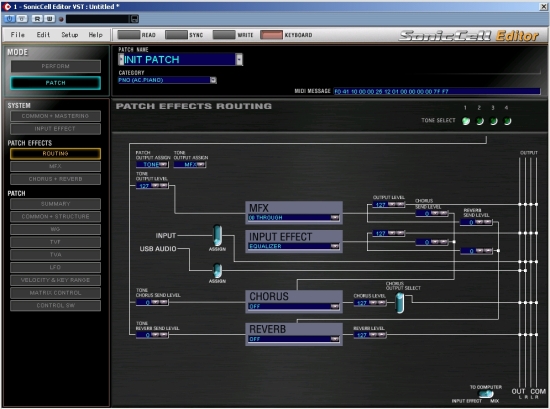Viewport: 550px width, 409px height.
Task: Select tone 3 indicator light
Action: click(494, 121)
